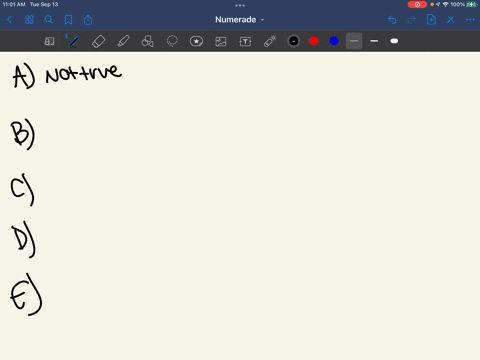This screenshot has height=360, width=480.
Task: Tap the battery status indicator
Action: click(471, 4)
